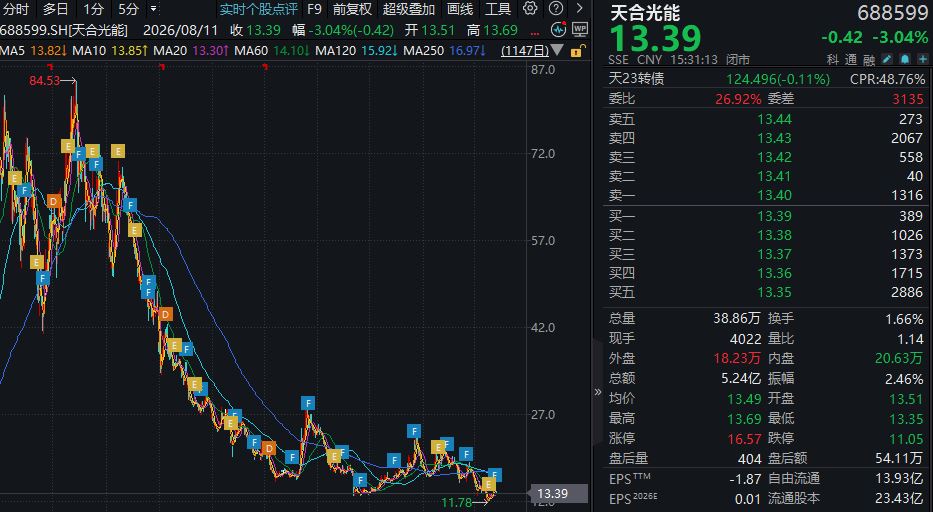
Task: Click the 天合光能 stock name header
Action: click(645, 13)
